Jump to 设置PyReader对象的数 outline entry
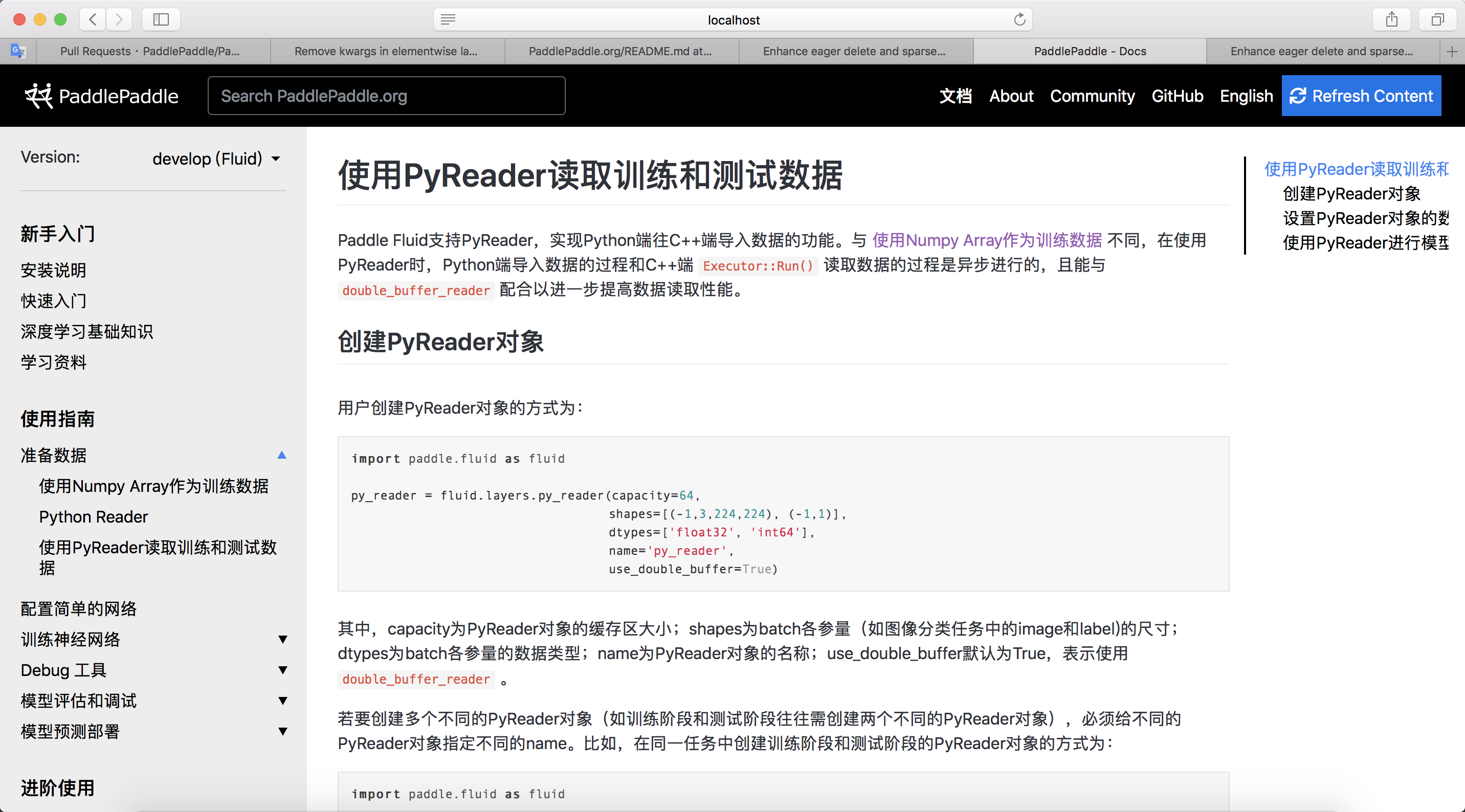This screenshot has width=1465, height=812. [x=1365, y=218]
